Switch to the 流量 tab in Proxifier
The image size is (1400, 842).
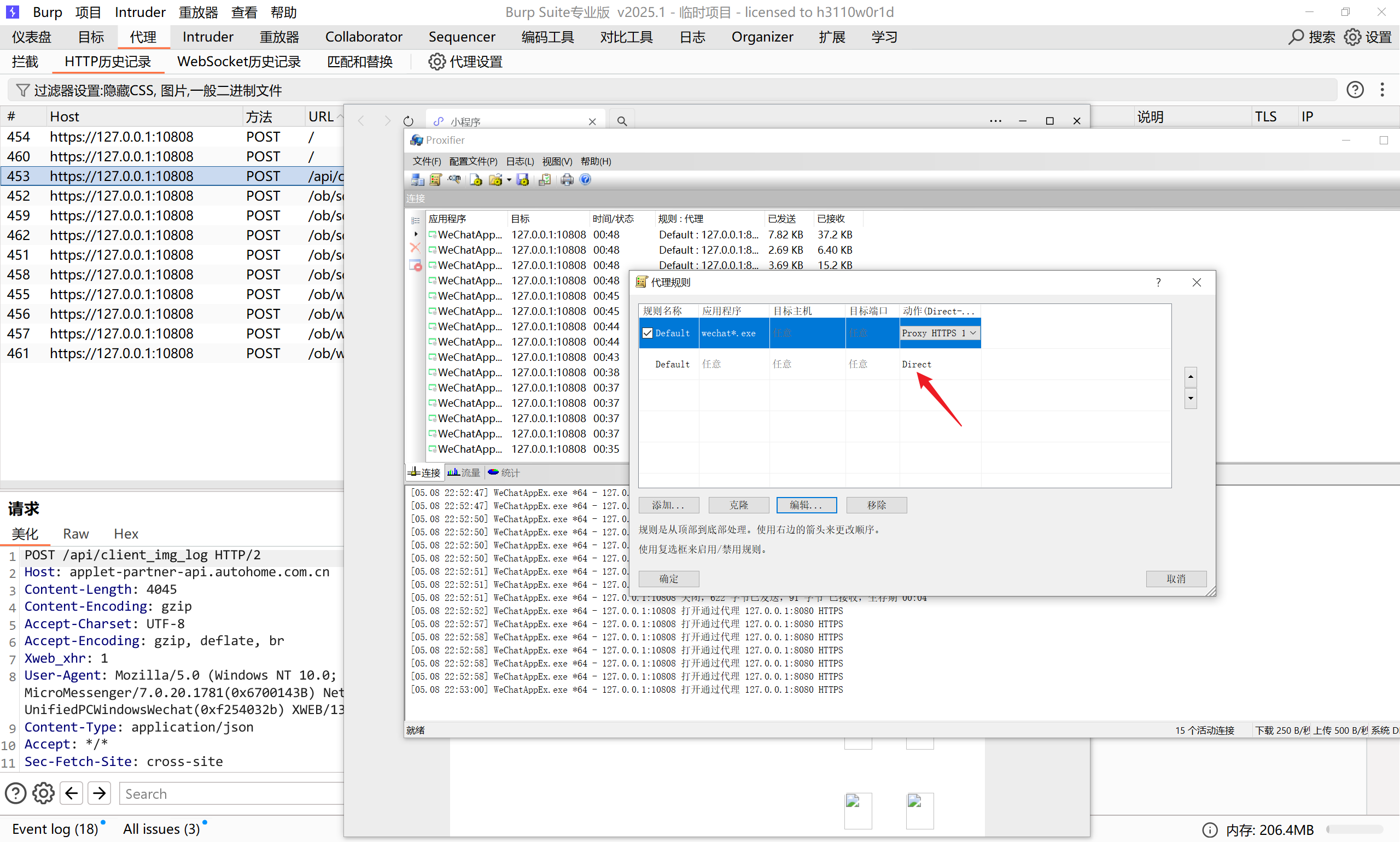464,472
